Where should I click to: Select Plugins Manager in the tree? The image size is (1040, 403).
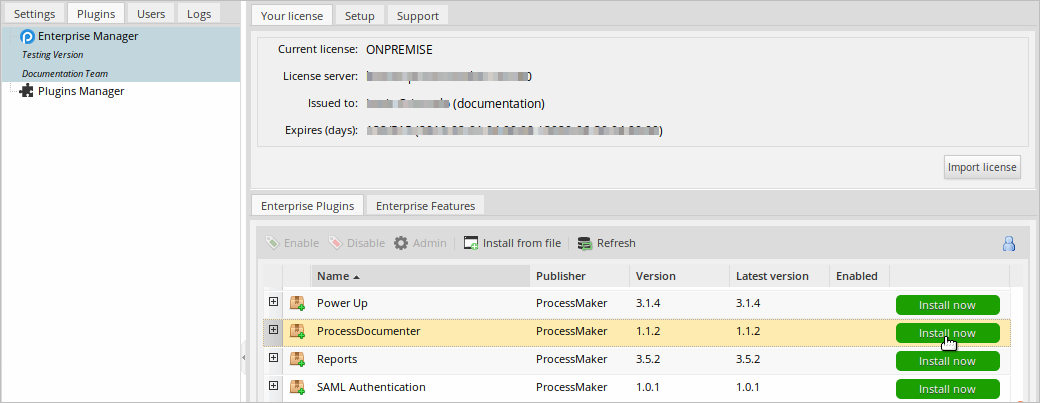click(x=80, y=91)
